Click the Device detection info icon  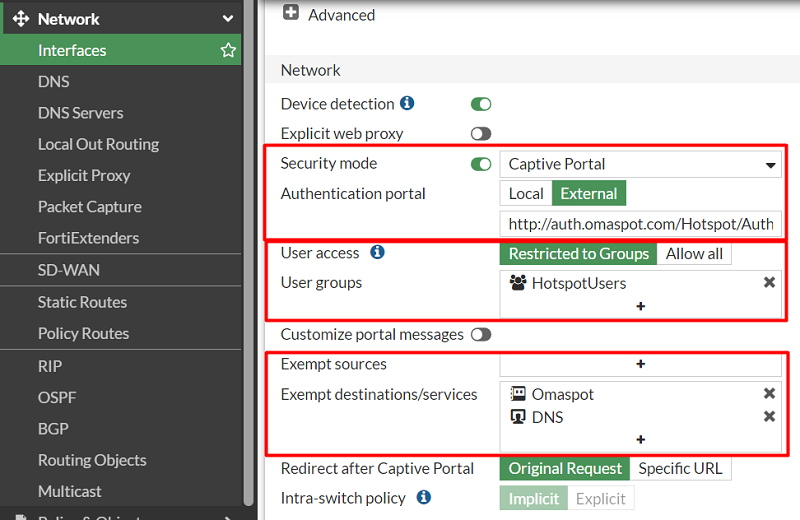tap(407, 103)
